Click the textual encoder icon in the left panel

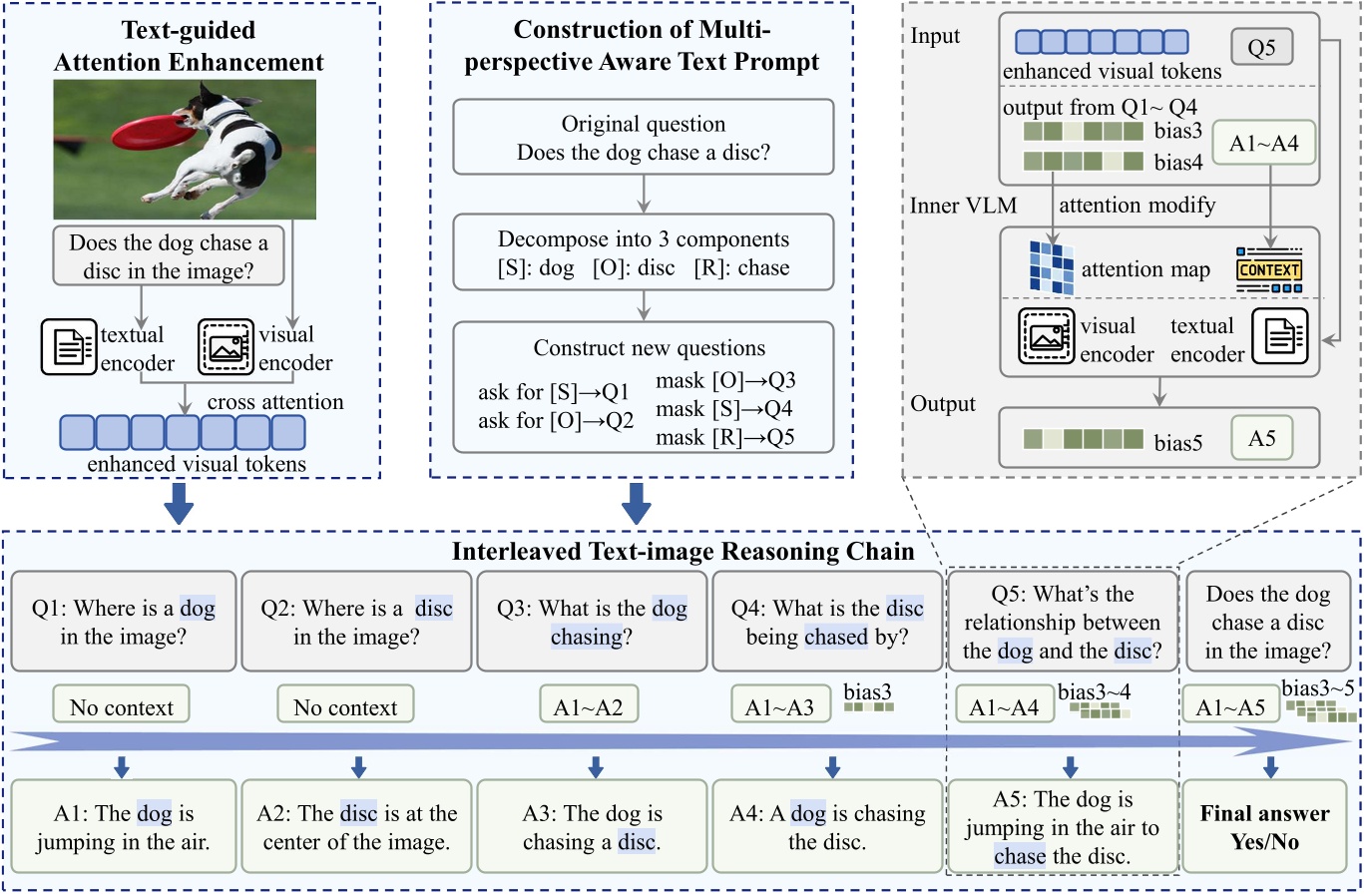click(70, 348)
